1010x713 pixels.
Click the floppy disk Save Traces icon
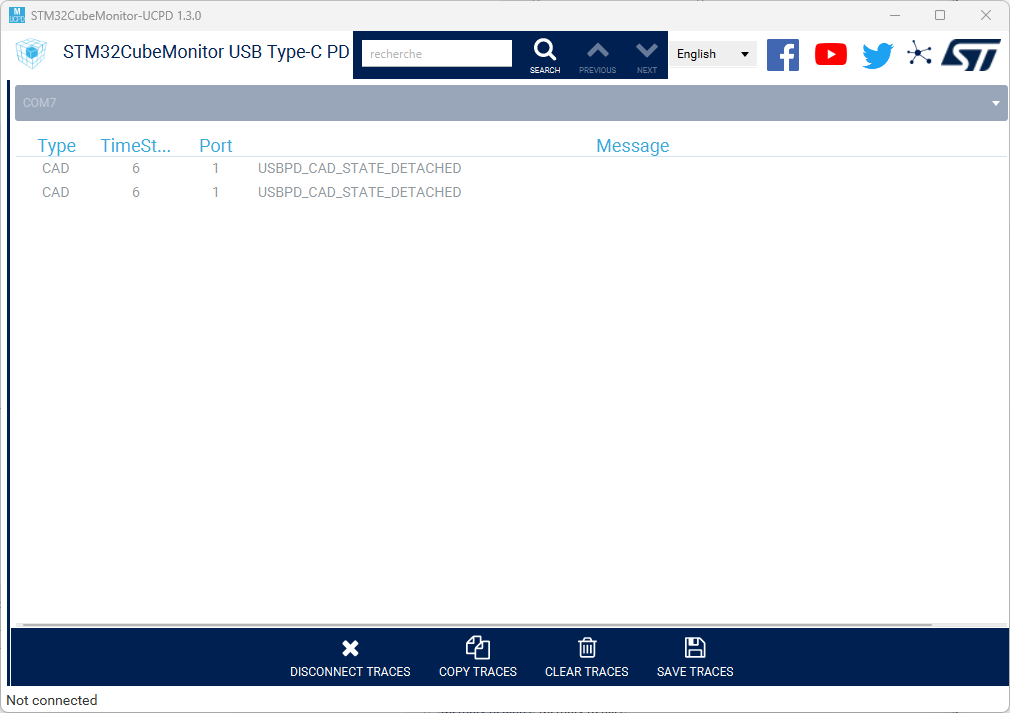click(x=695, y=647)
